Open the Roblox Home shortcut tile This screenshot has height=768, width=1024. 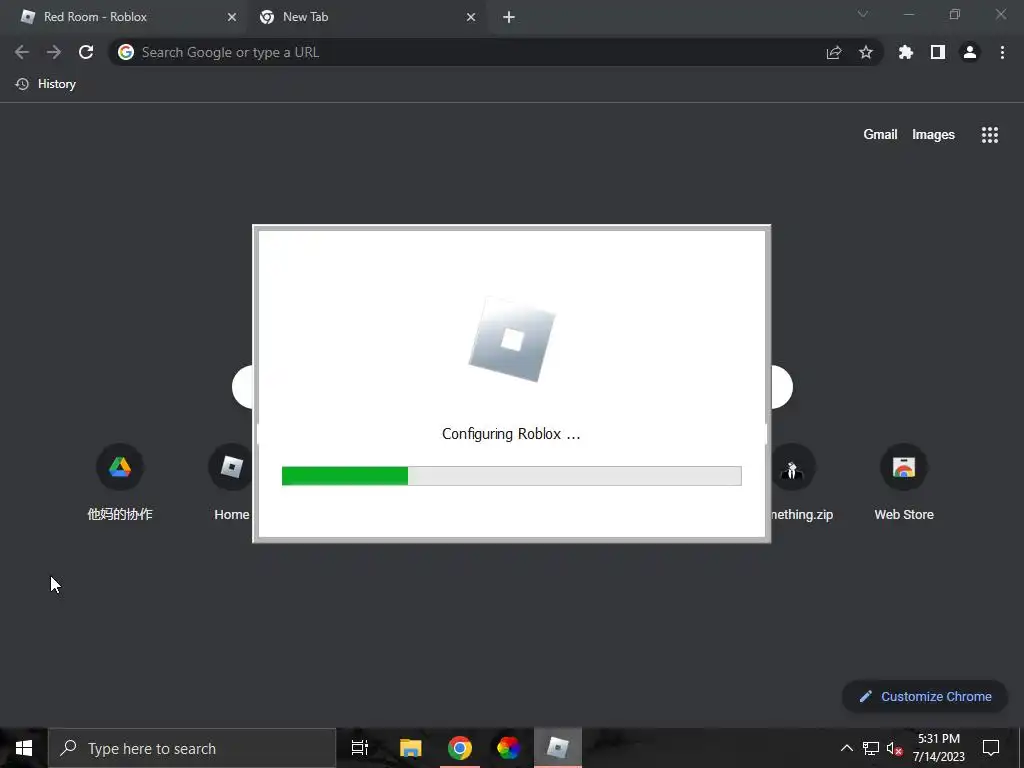click(231, 482)
